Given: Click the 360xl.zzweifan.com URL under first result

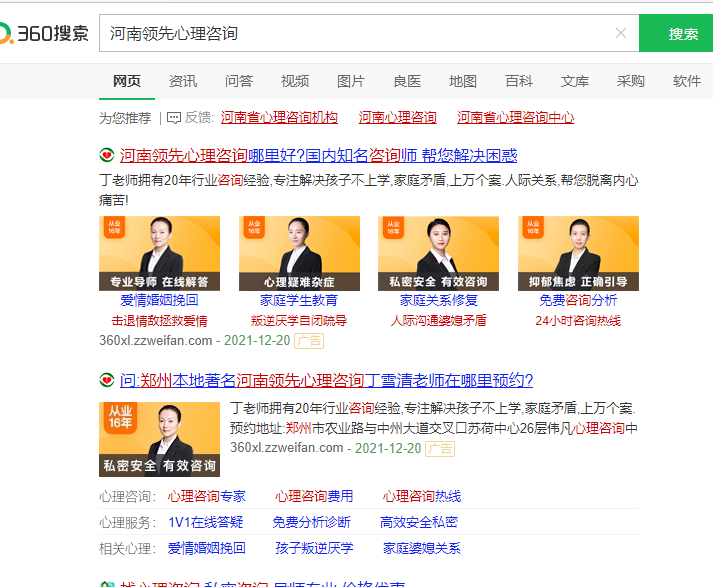Looking at the screenshot, I should click(156, 341).
